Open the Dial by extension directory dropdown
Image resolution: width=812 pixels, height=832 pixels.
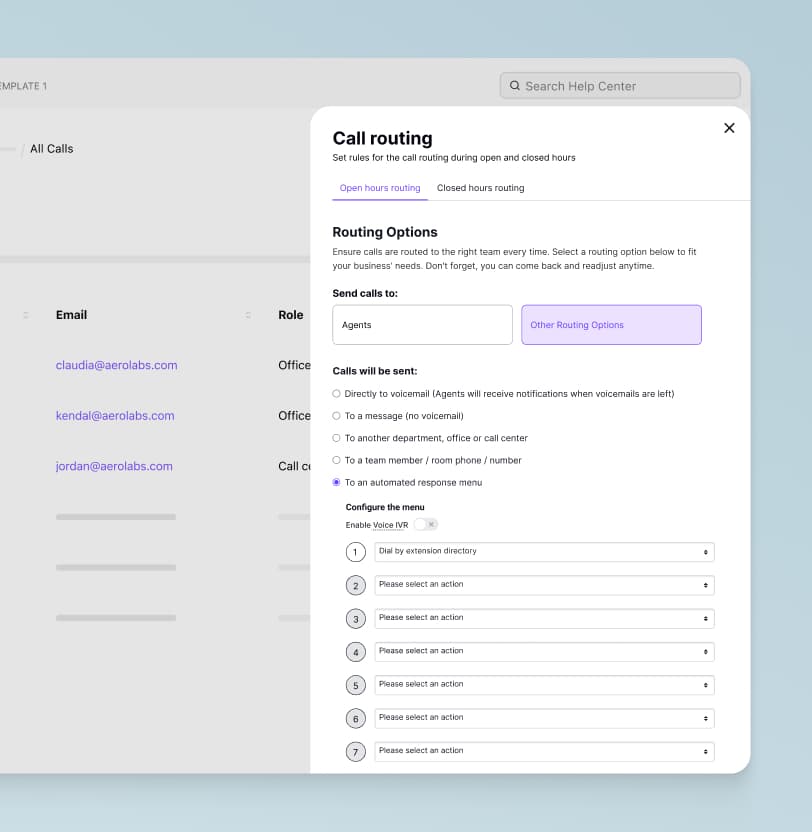[544, 552]
